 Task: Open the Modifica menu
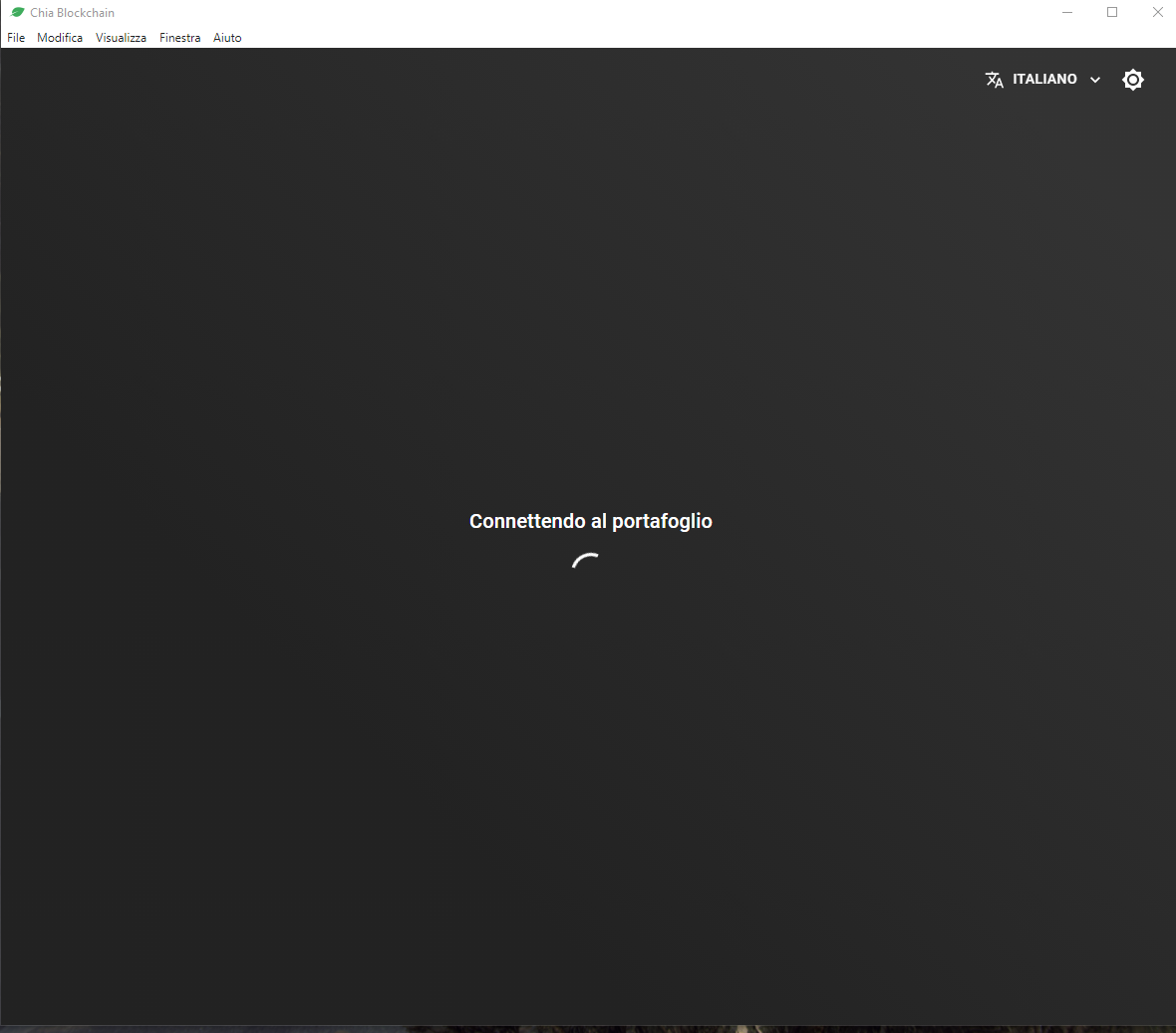coord(59,38)
